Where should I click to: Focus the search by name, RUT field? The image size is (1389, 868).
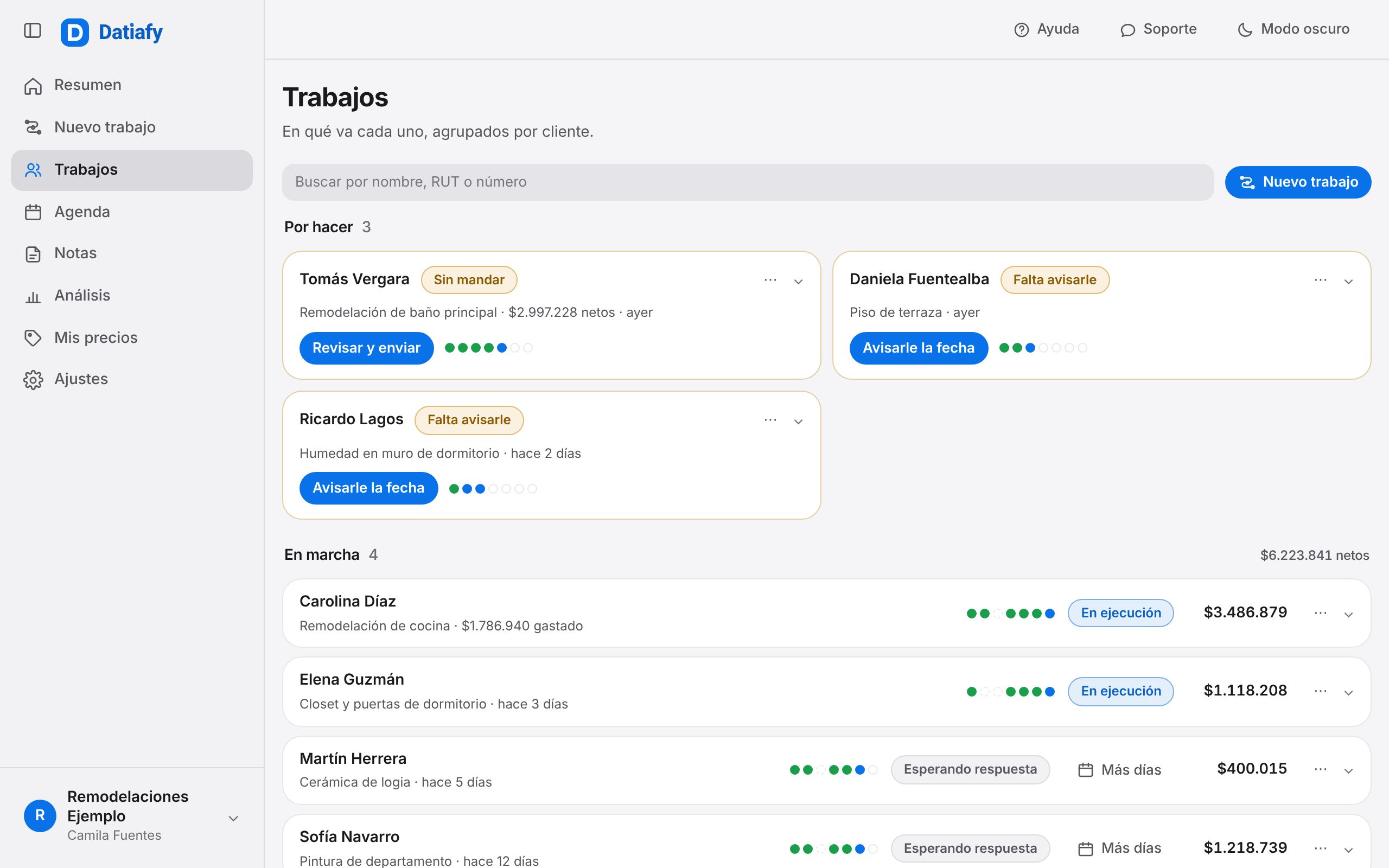point(747,182)
